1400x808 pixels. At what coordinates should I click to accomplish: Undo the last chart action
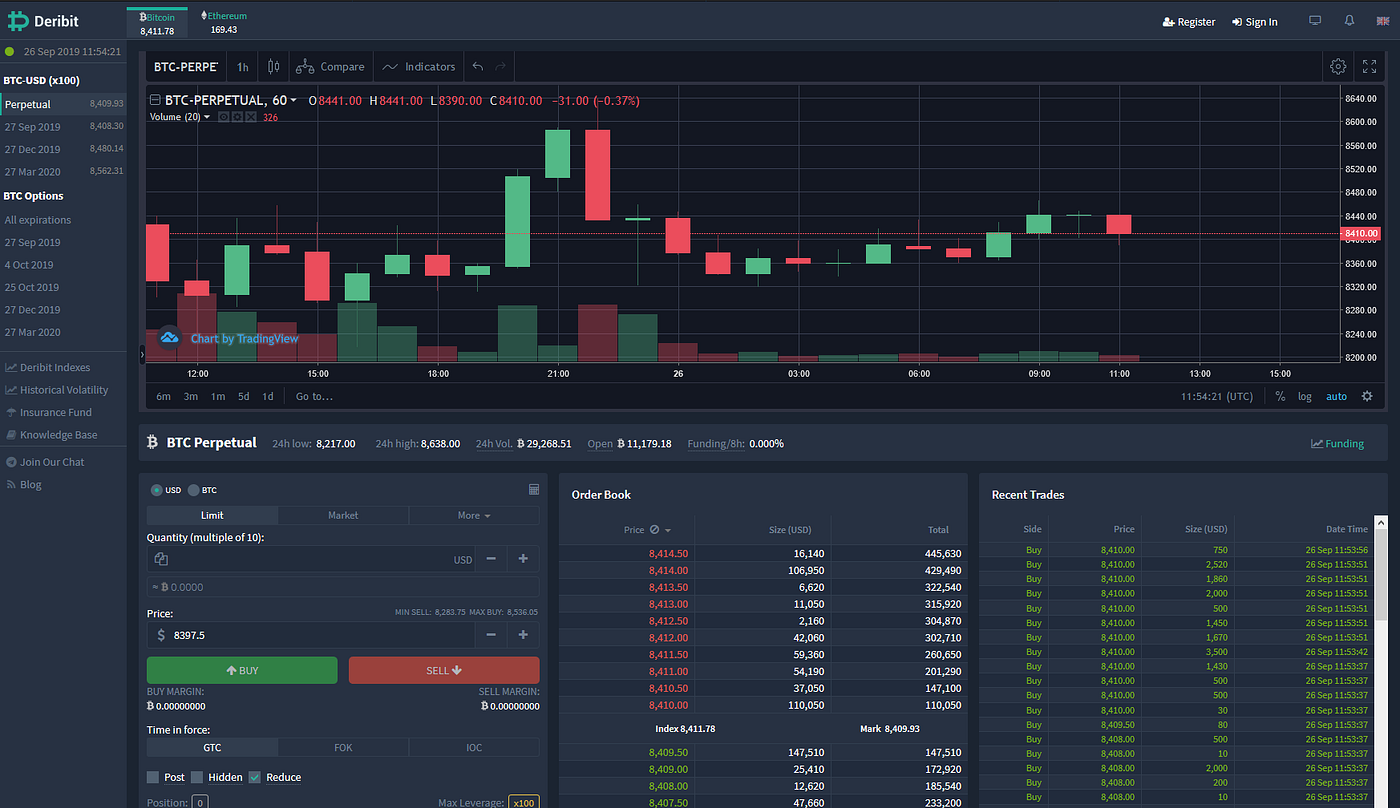click(x=478, y=67)
